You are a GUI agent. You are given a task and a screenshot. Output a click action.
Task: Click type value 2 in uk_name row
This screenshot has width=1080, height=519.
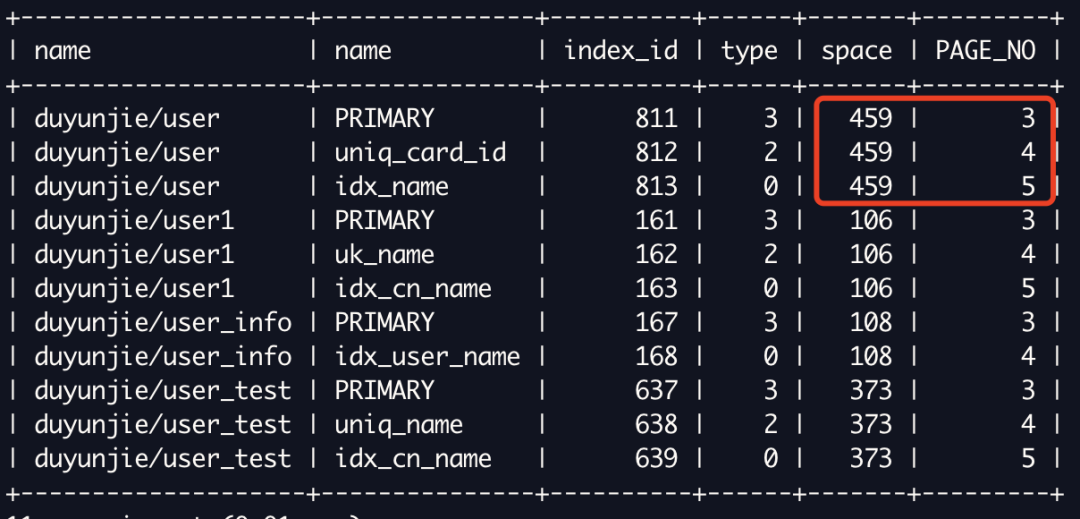point(771,255)
